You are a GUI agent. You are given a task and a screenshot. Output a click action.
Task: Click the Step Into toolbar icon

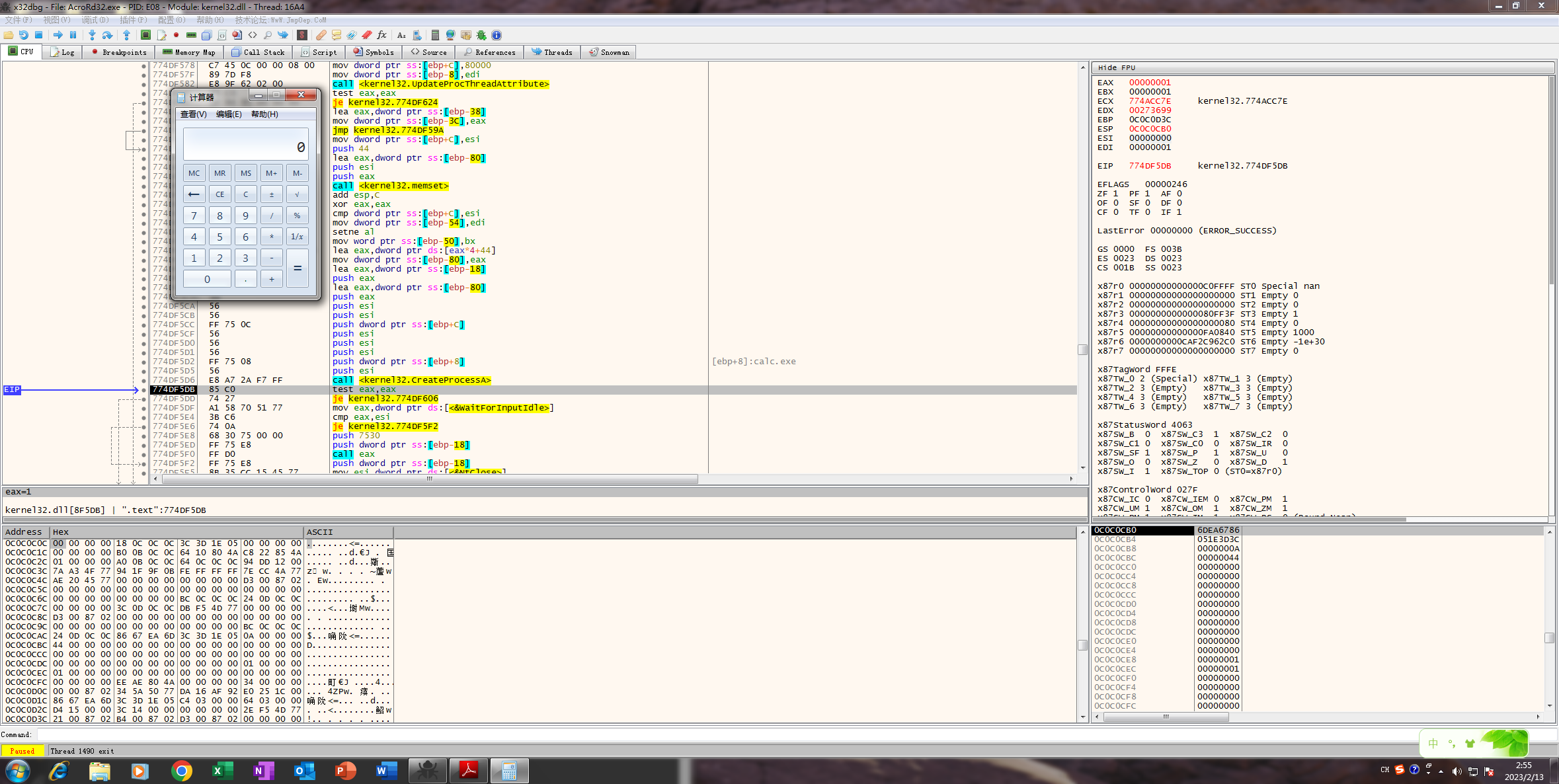coord(92,35)
